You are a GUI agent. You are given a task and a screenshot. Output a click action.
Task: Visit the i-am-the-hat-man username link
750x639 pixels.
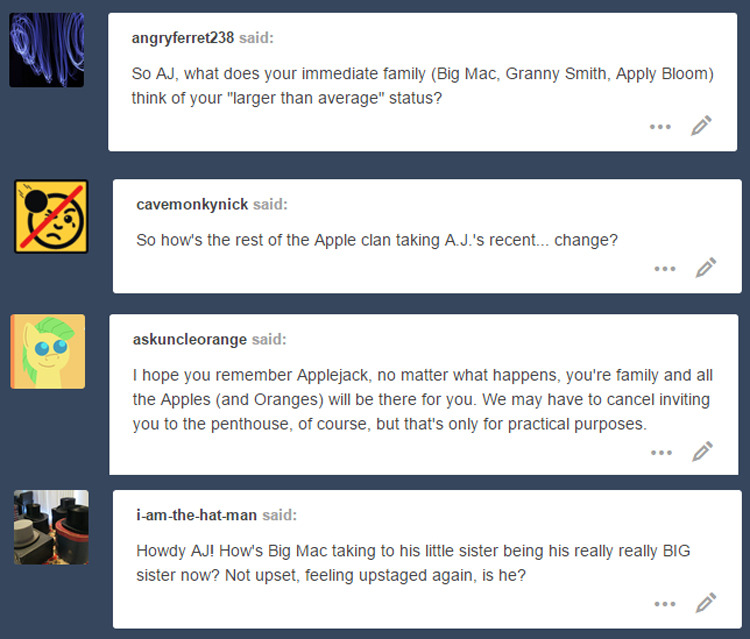click(x=197, y=515)
